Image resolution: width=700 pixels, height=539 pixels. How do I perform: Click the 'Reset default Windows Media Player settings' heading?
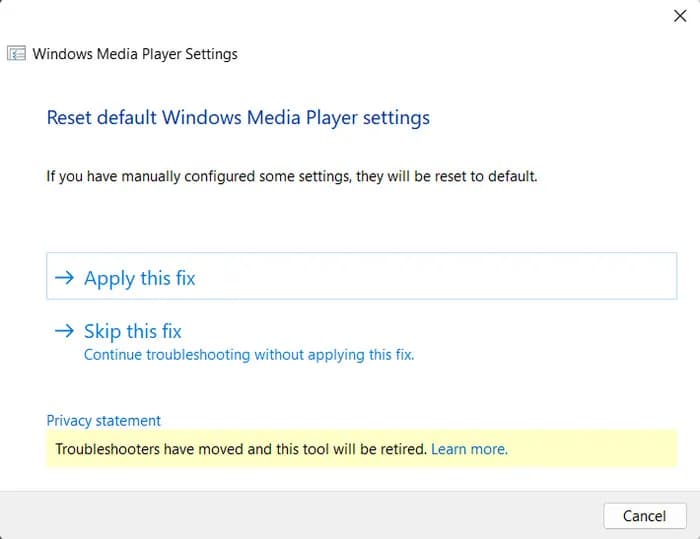(x=238, y=118)
